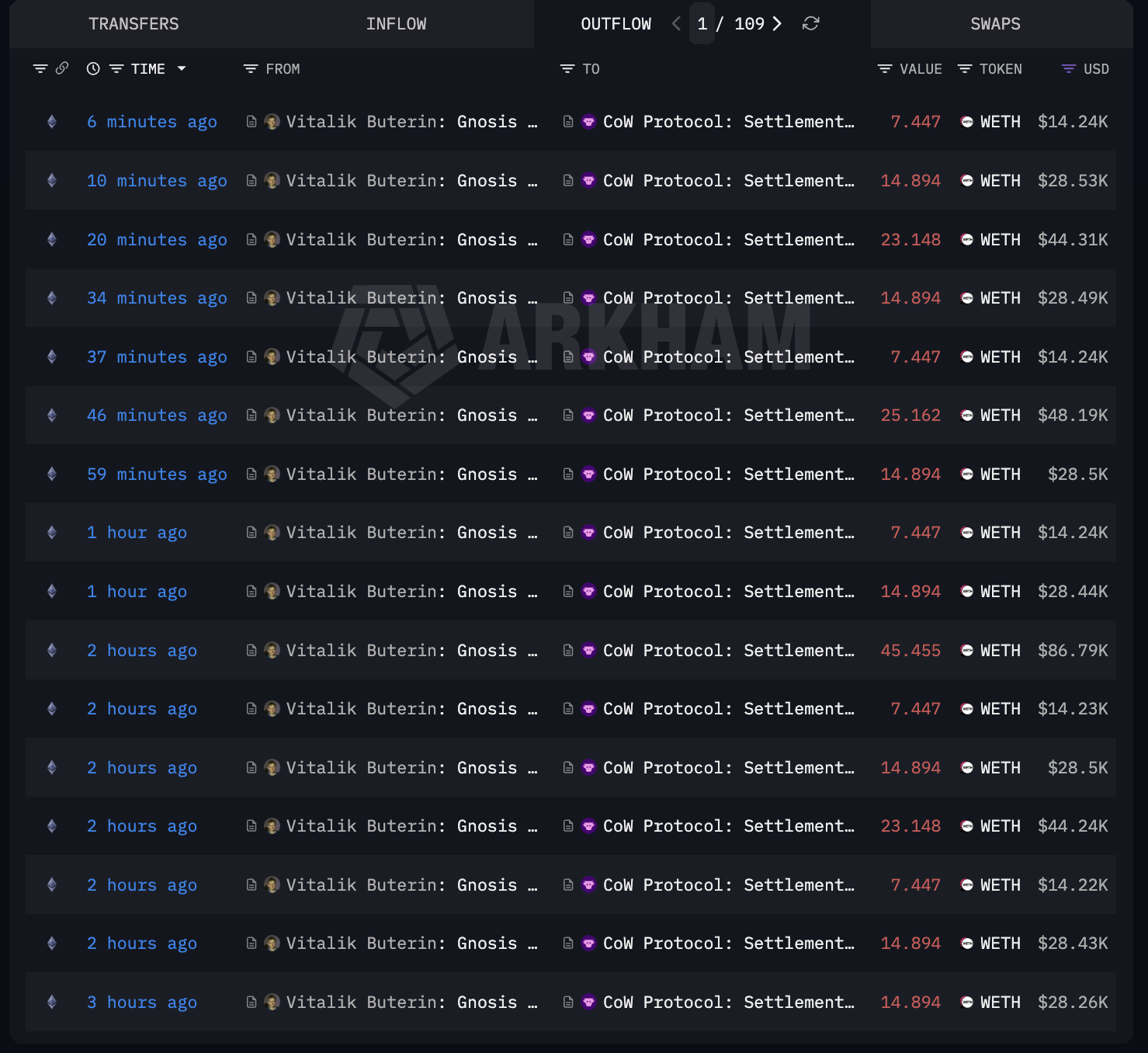
Task: Click the refresh icon to reload transfers
Action: coord(810,24)
